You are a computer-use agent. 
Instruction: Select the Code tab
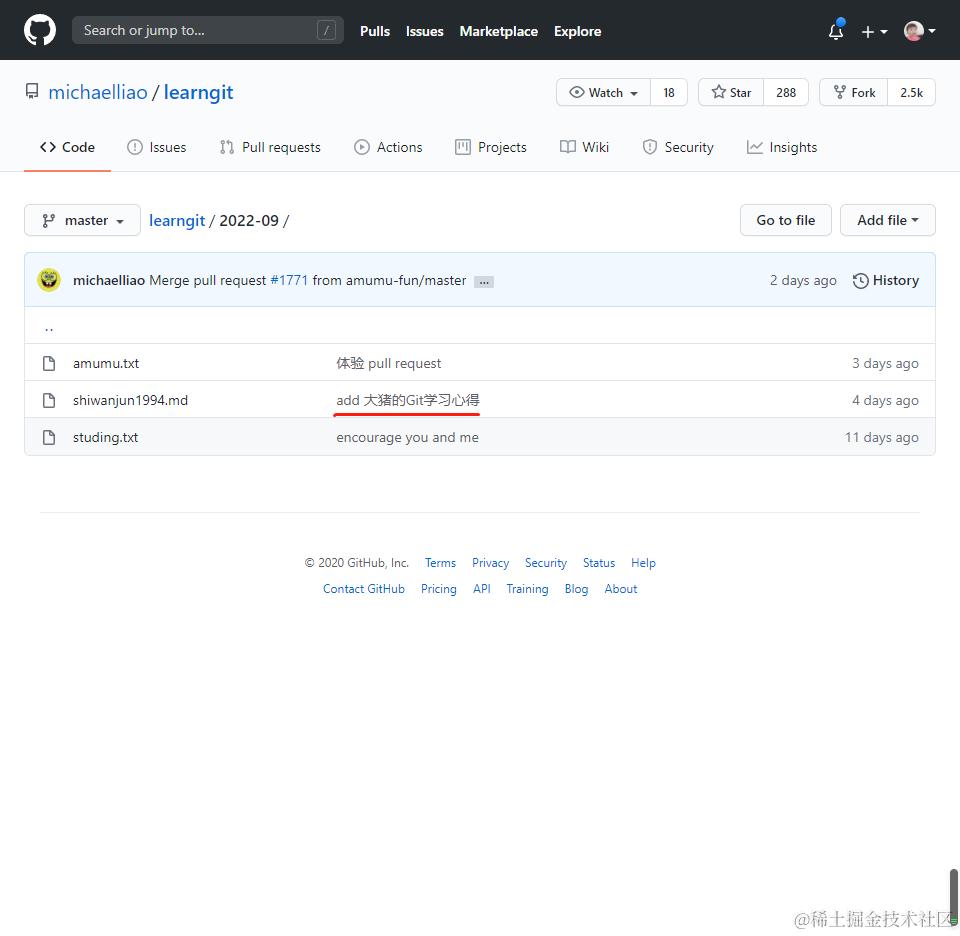[x=67, y=148]
